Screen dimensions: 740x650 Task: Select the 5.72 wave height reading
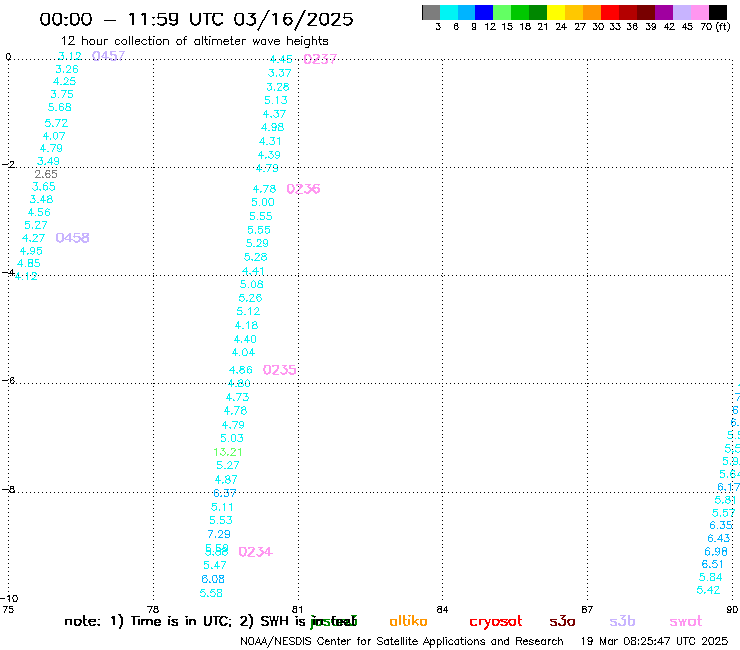tap(56, 123)
